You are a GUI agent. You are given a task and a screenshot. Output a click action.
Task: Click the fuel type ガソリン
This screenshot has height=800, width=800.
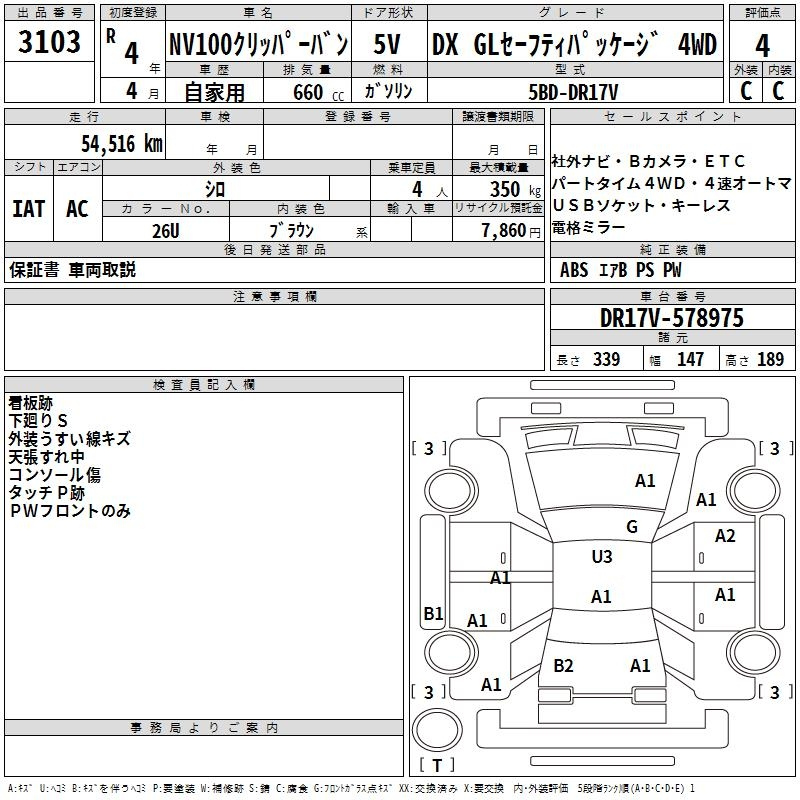[x=388, y=91]
